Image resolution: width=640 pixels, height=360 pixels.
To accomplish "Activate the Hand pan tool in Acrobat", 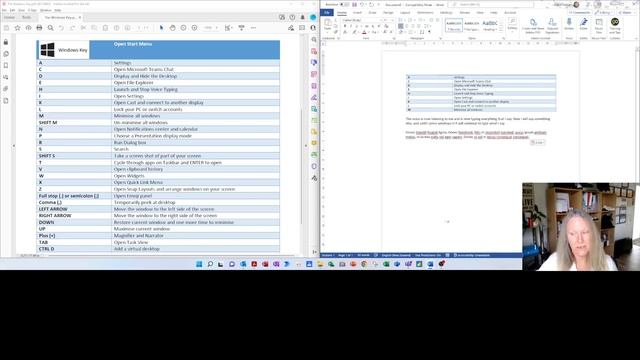I will click(172, 28).
